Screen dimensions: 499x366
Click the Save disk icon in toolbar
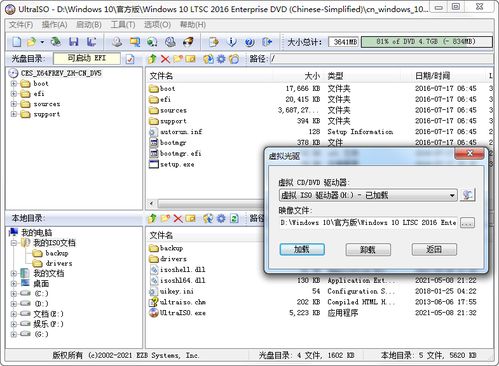point(73,42)
